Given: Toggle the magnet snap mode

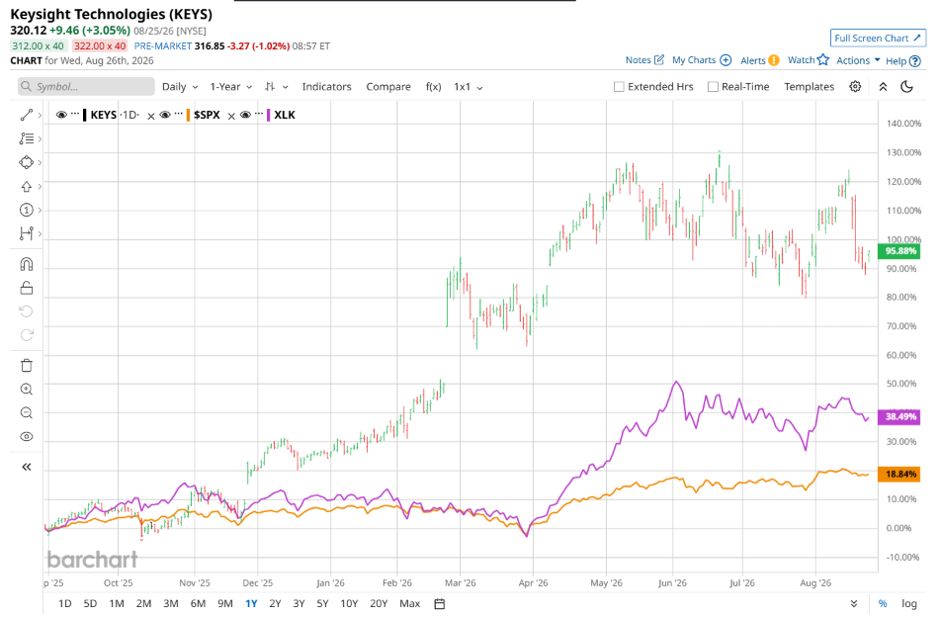Looking at the screenshot, I should [x=26, y=264].
